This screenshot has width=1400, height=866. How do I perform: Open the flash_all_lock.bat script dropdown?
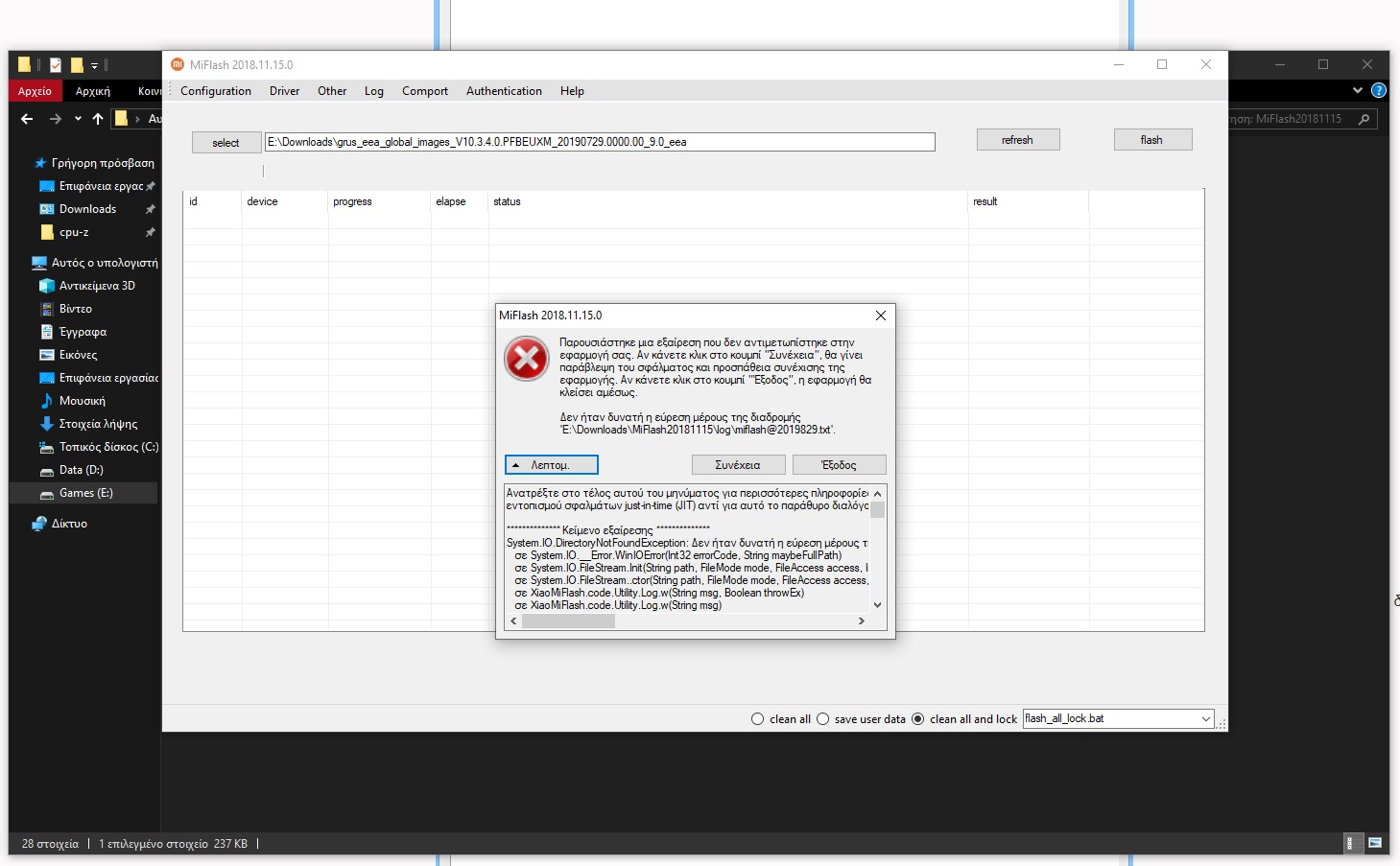click(x=1205, y=719)
